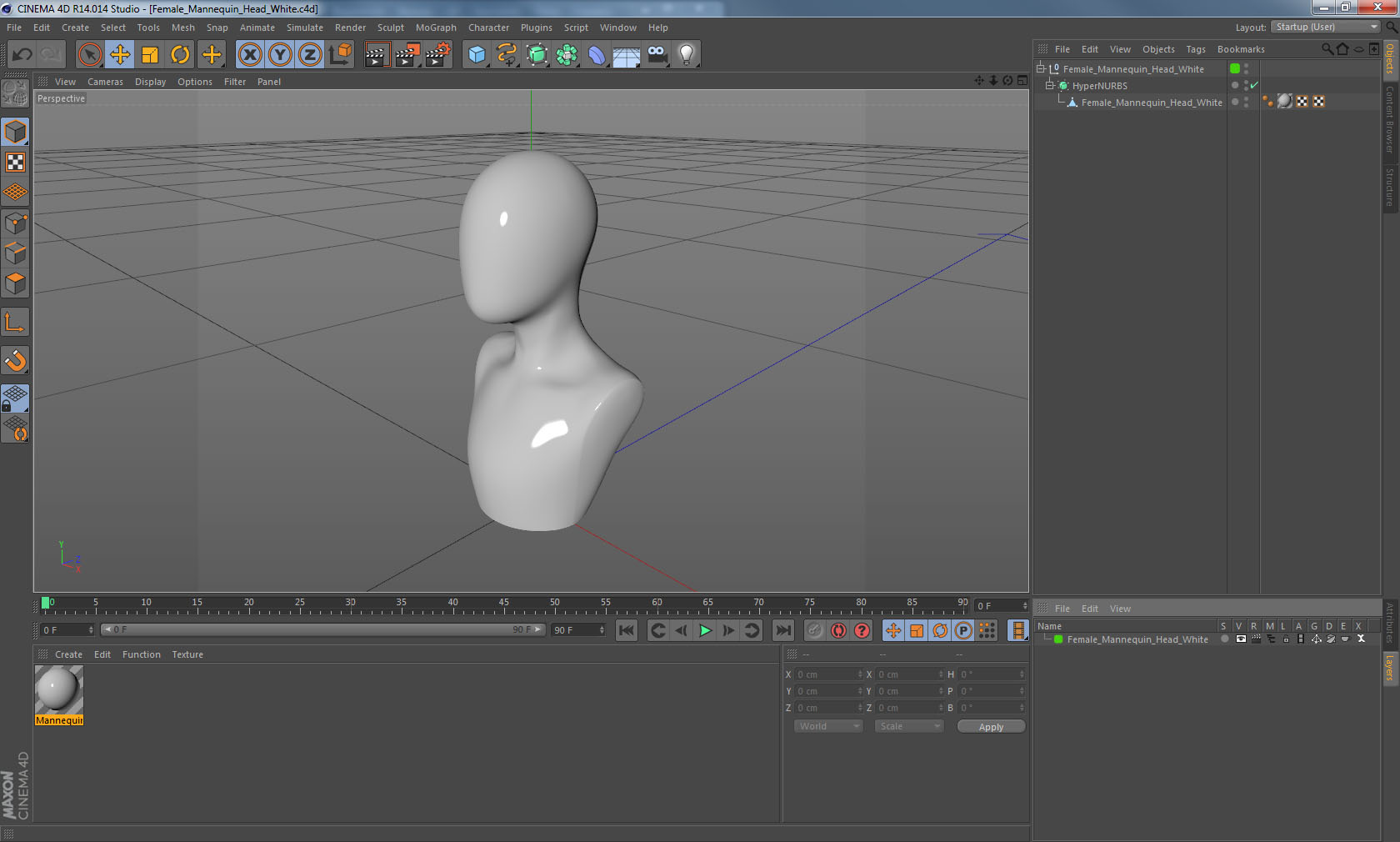Screen dimensions: 1400x842
Task: Open the World coordinate dropdown
Action: [827, 726]
